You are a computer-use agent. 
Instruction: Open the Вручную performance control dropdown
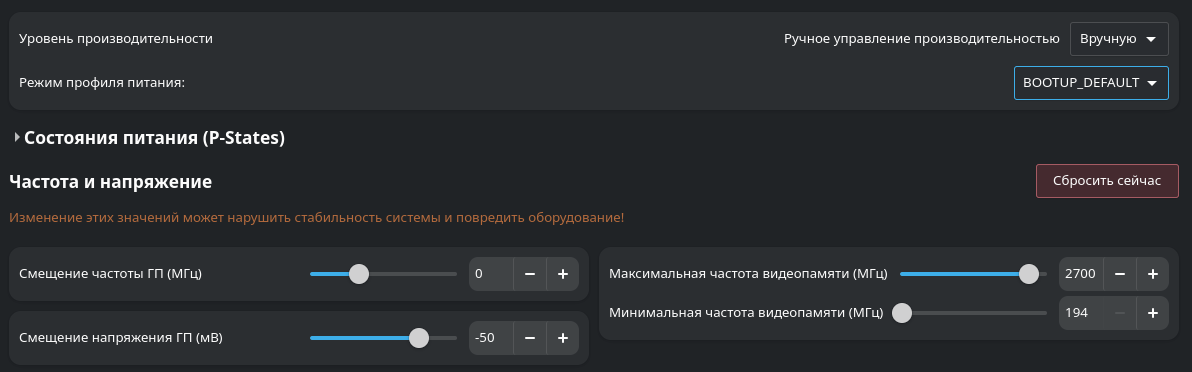point(1119,39)
